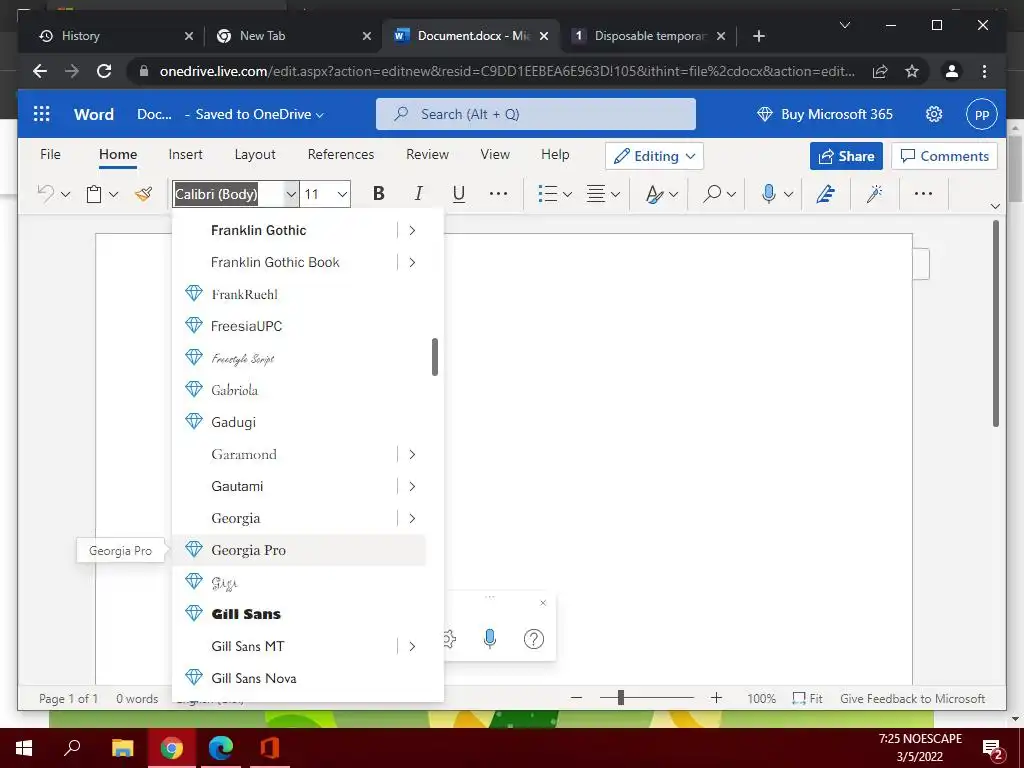Close the dictation floating toolbar
Viewport: 1024px width, 768px height.
[543, 603]
